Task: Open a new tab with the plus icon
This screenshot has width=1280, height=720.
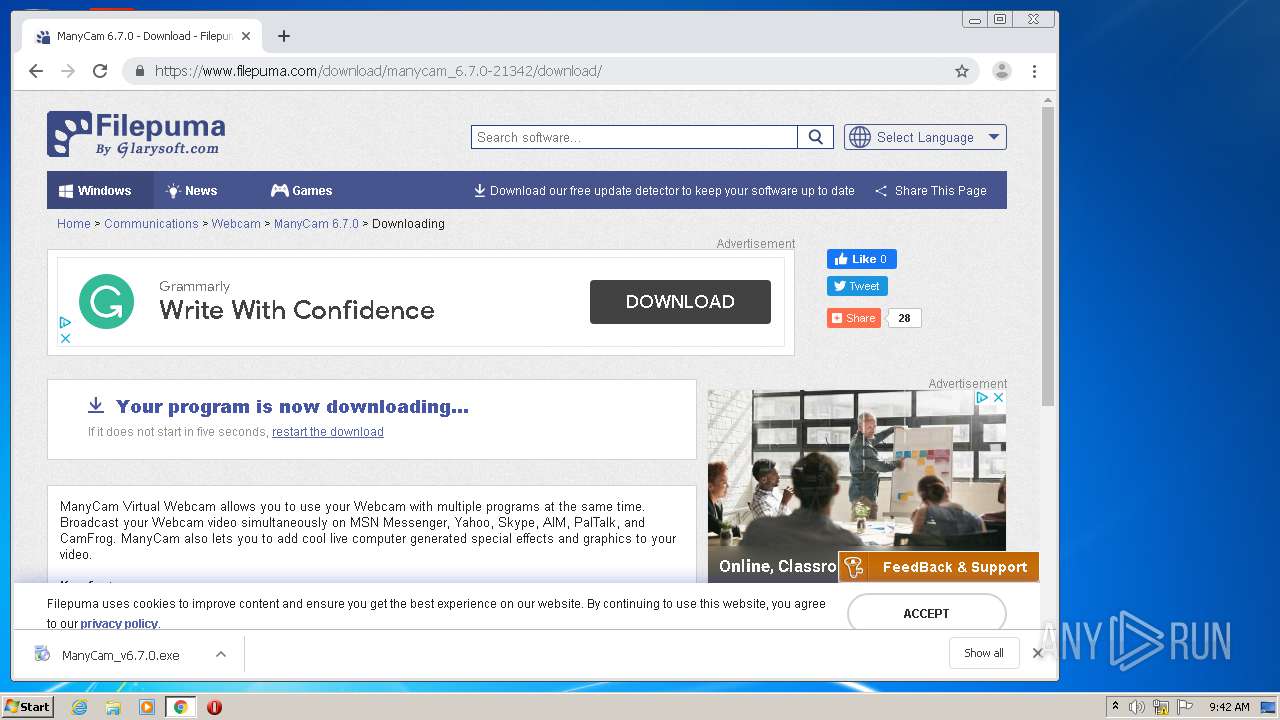Action: tap(284, 36)
